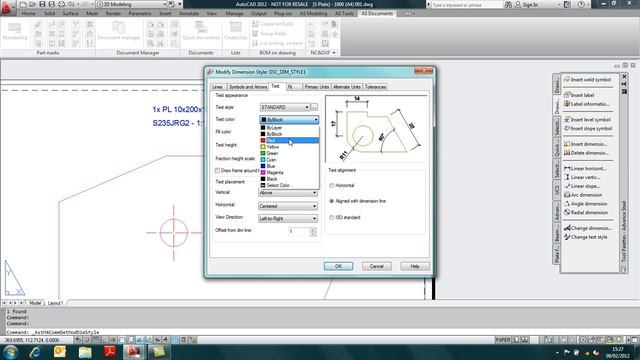Click OK in Modify Dimension Style dialog
640x360 pixels.
(x=338, y=266)
